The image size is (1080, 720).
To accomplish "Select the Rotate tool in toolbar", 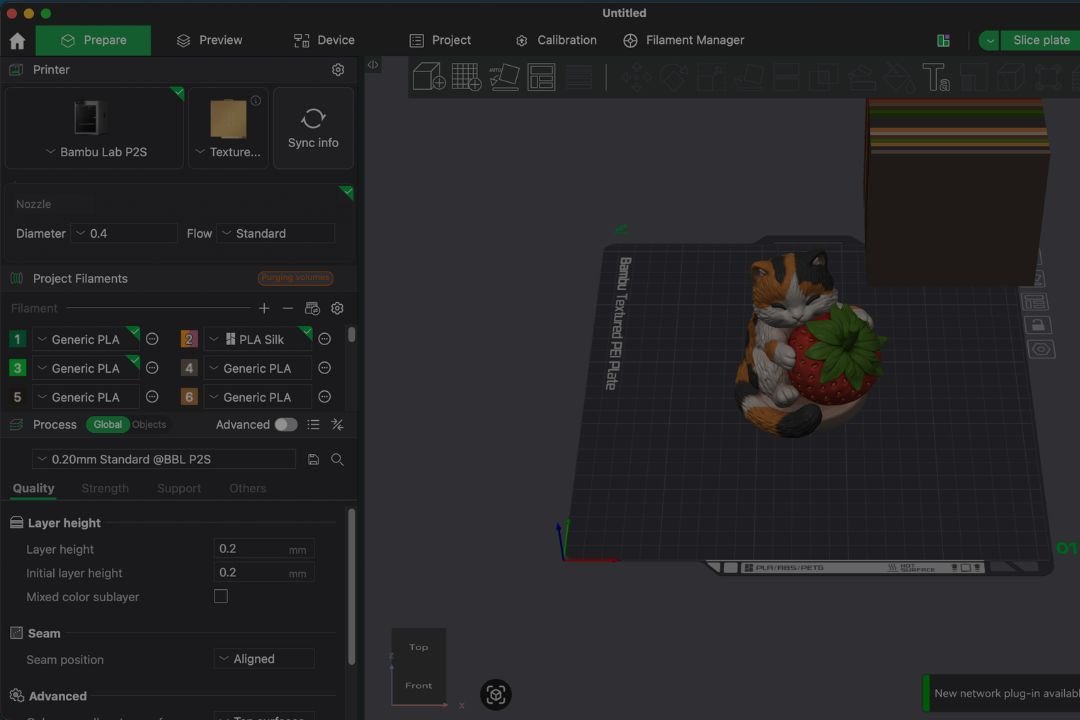I will 674,76.
